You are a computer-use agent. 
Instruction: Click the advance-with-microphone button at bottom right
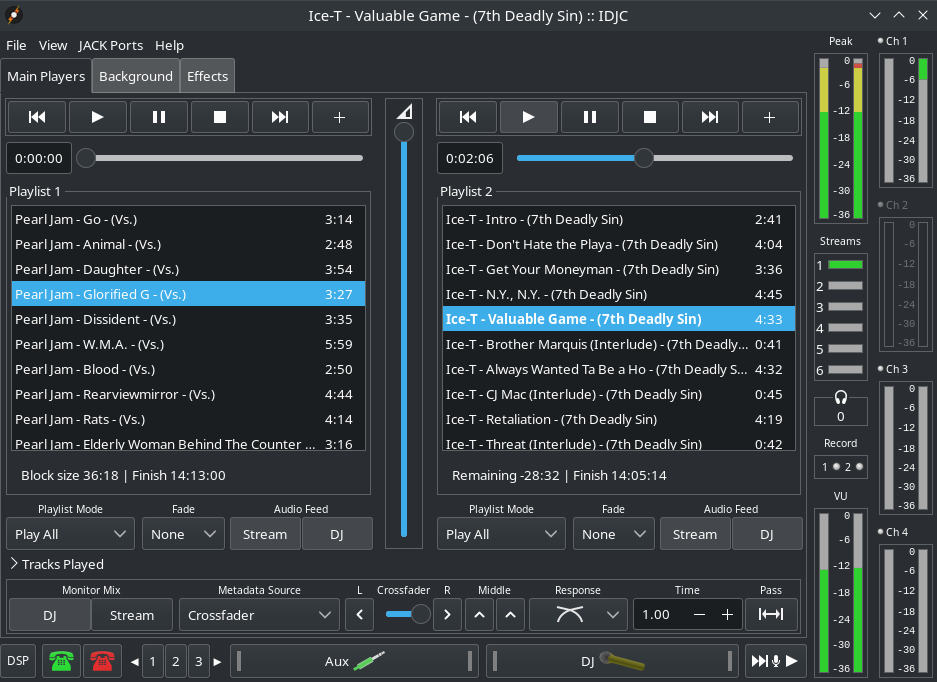774,661
